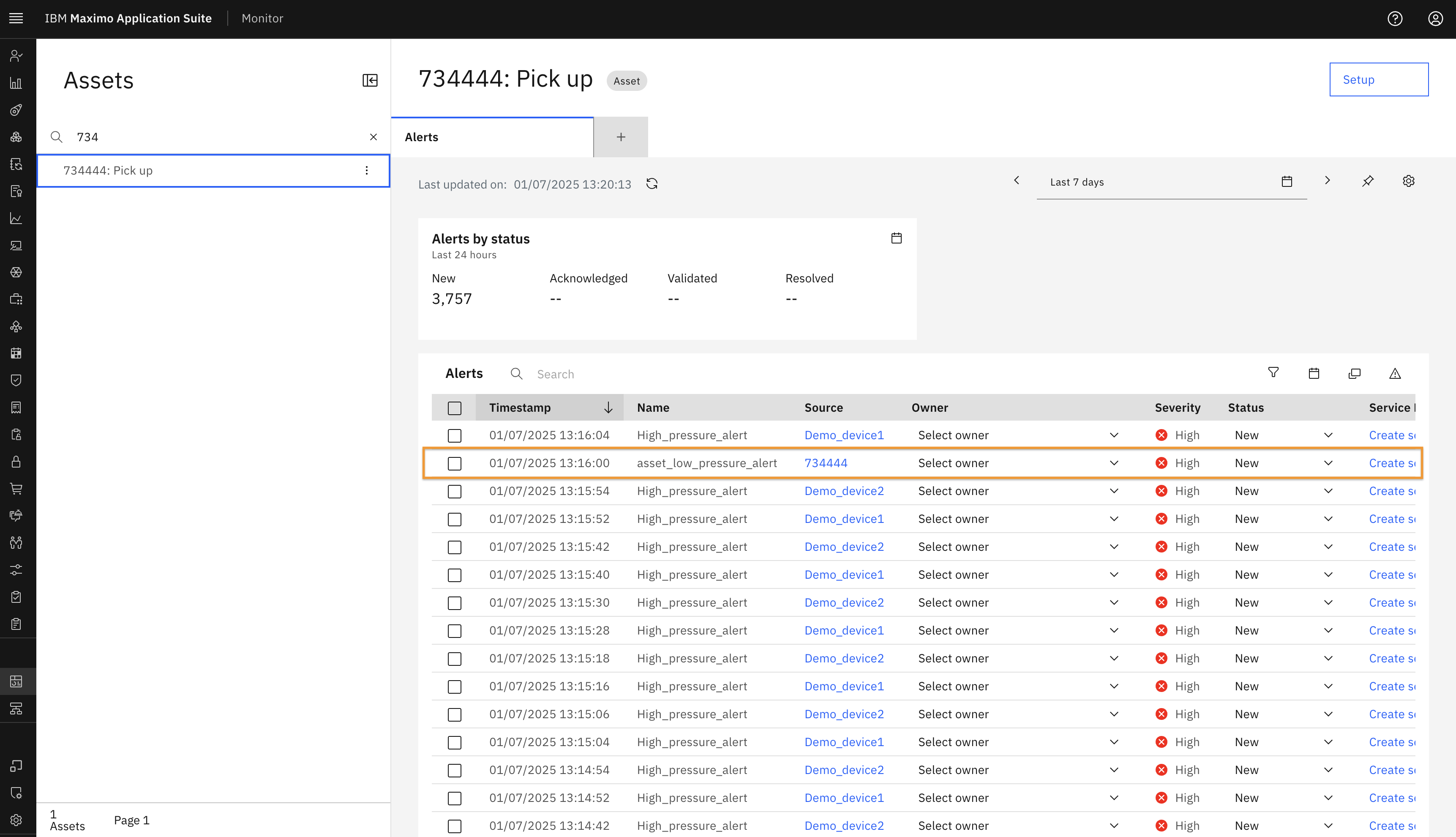Select all alerts header checkbox

(x=455, y=408)
